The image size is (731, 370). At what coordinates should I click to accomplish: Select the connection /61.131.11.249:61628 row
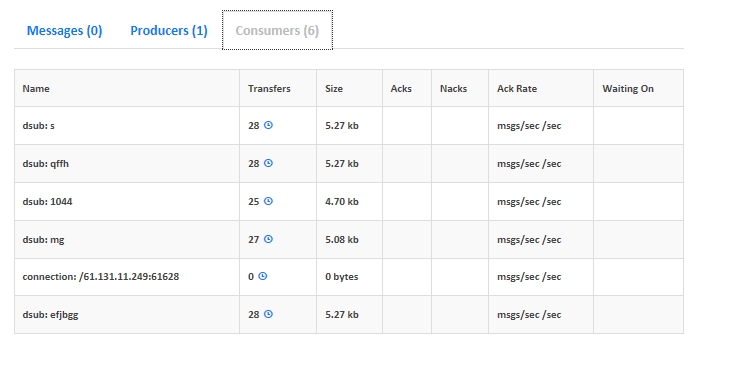point(349,277)
